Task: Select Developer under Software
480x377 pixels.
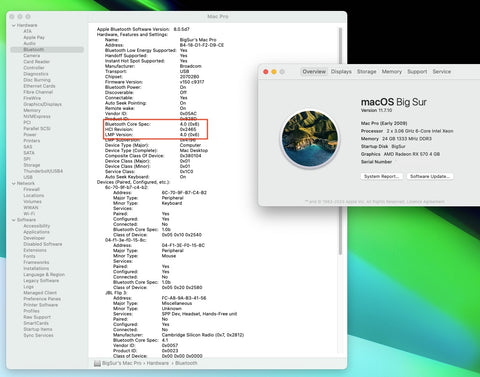Action: click(x=34, y=238)
